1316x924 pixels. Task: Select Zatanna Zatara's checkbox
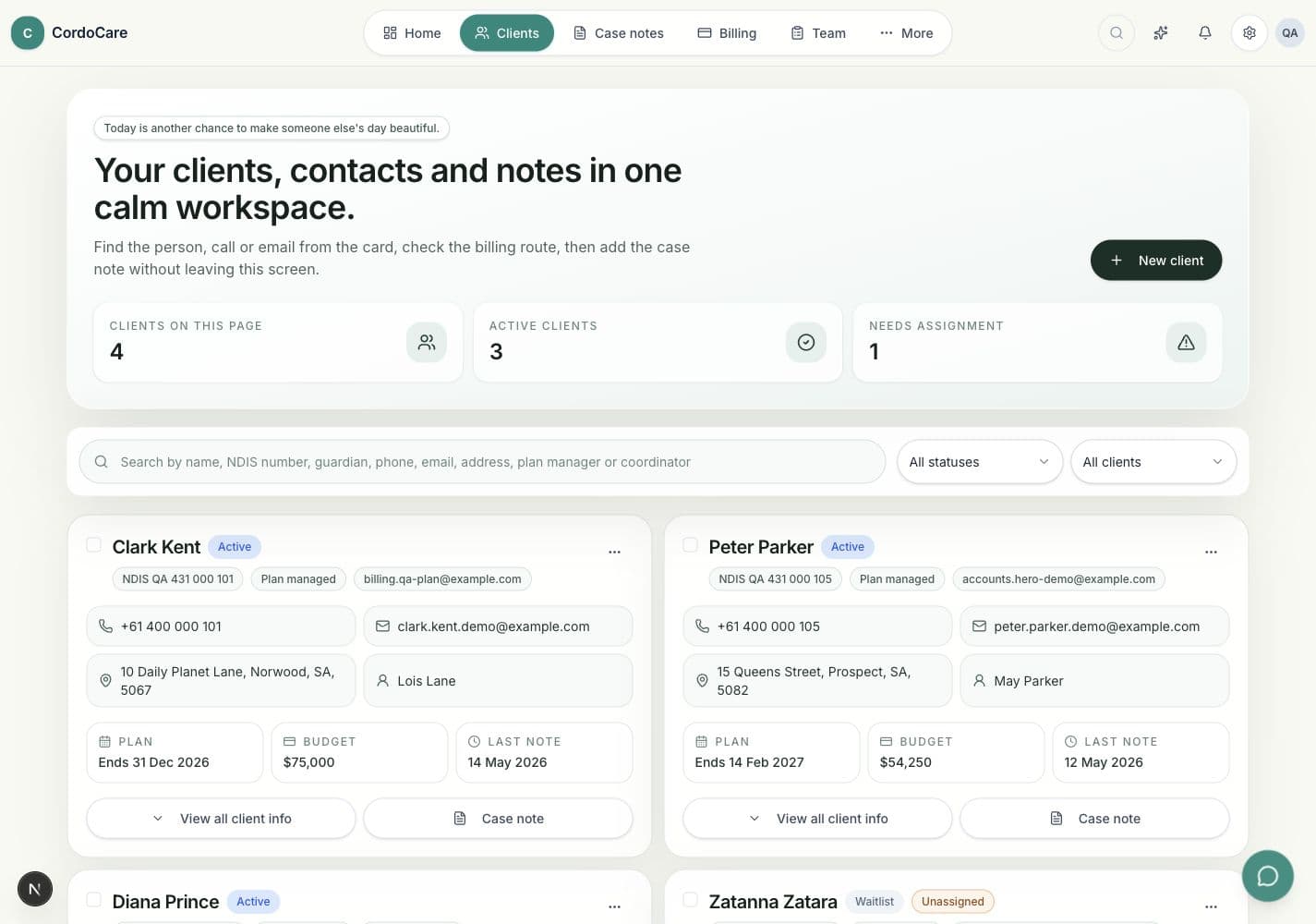coord(690,900)
